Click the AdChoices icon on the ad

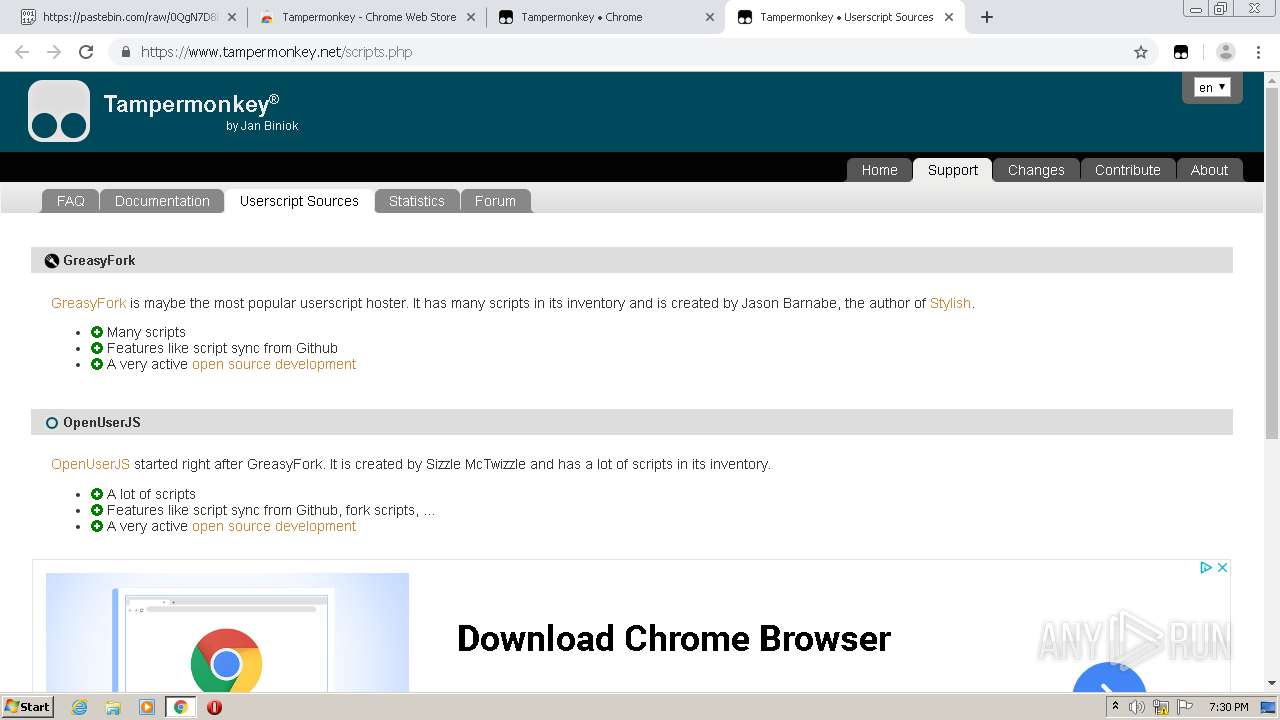click(x=1206, y=567)
